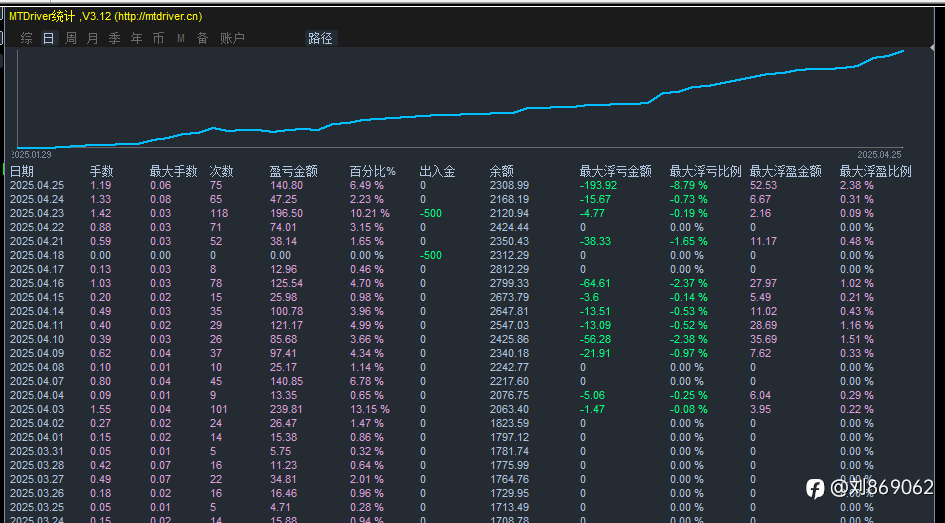Viewport: 945px width, 523px height.
Task: Click the 余额 column header
Action: (502, 171)
